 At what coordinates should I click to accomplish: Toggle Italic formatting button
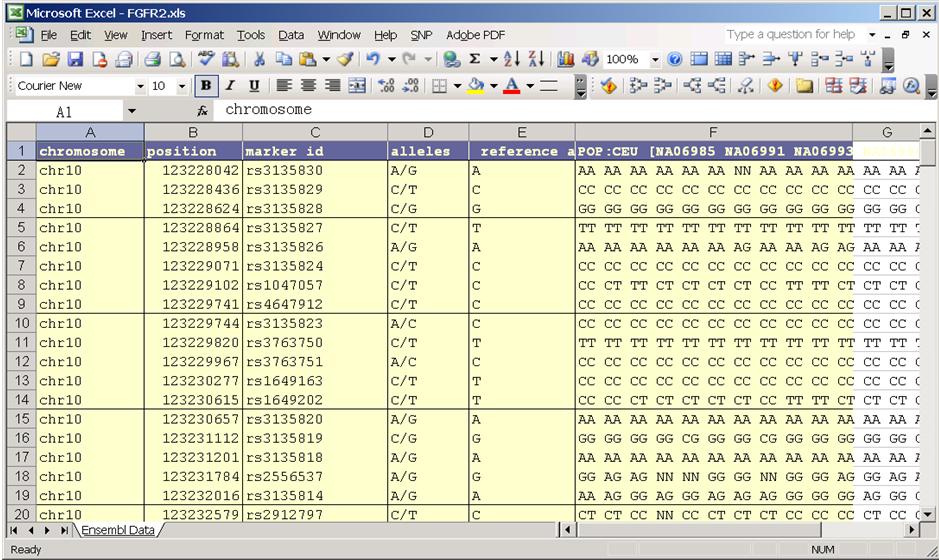point(230,86)
